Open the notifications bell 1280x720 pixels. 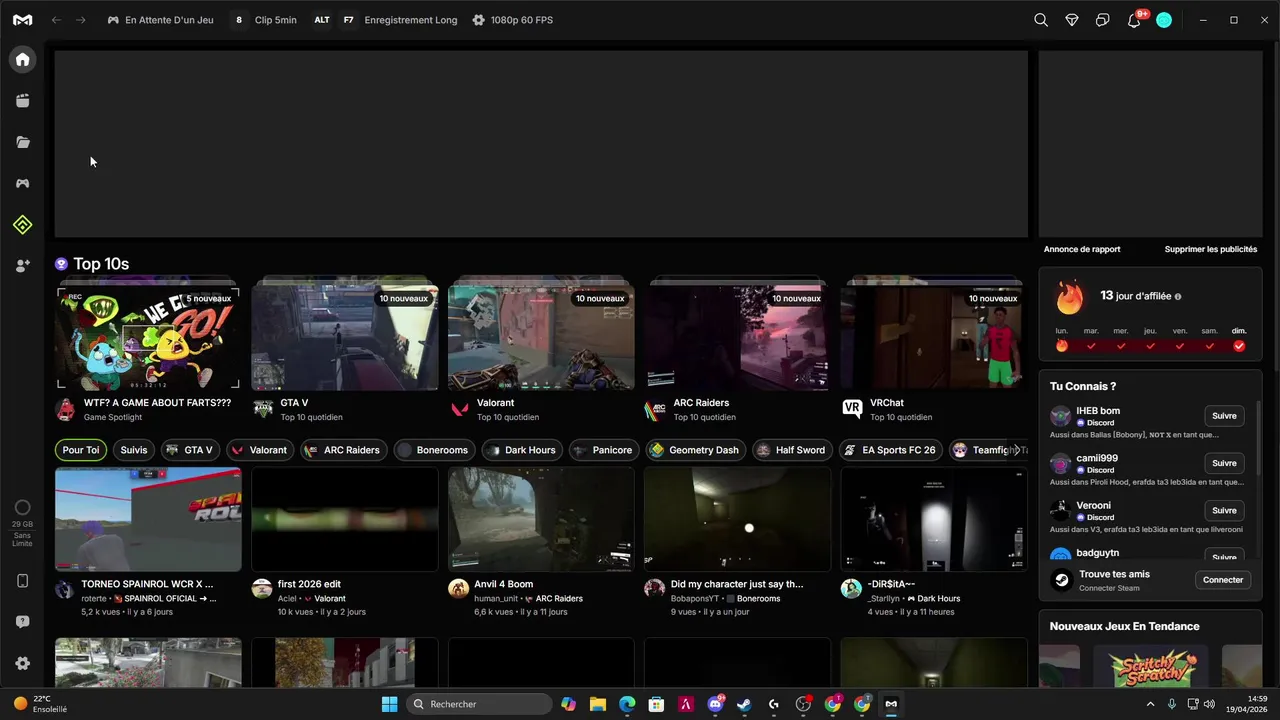coord(1134,20)
